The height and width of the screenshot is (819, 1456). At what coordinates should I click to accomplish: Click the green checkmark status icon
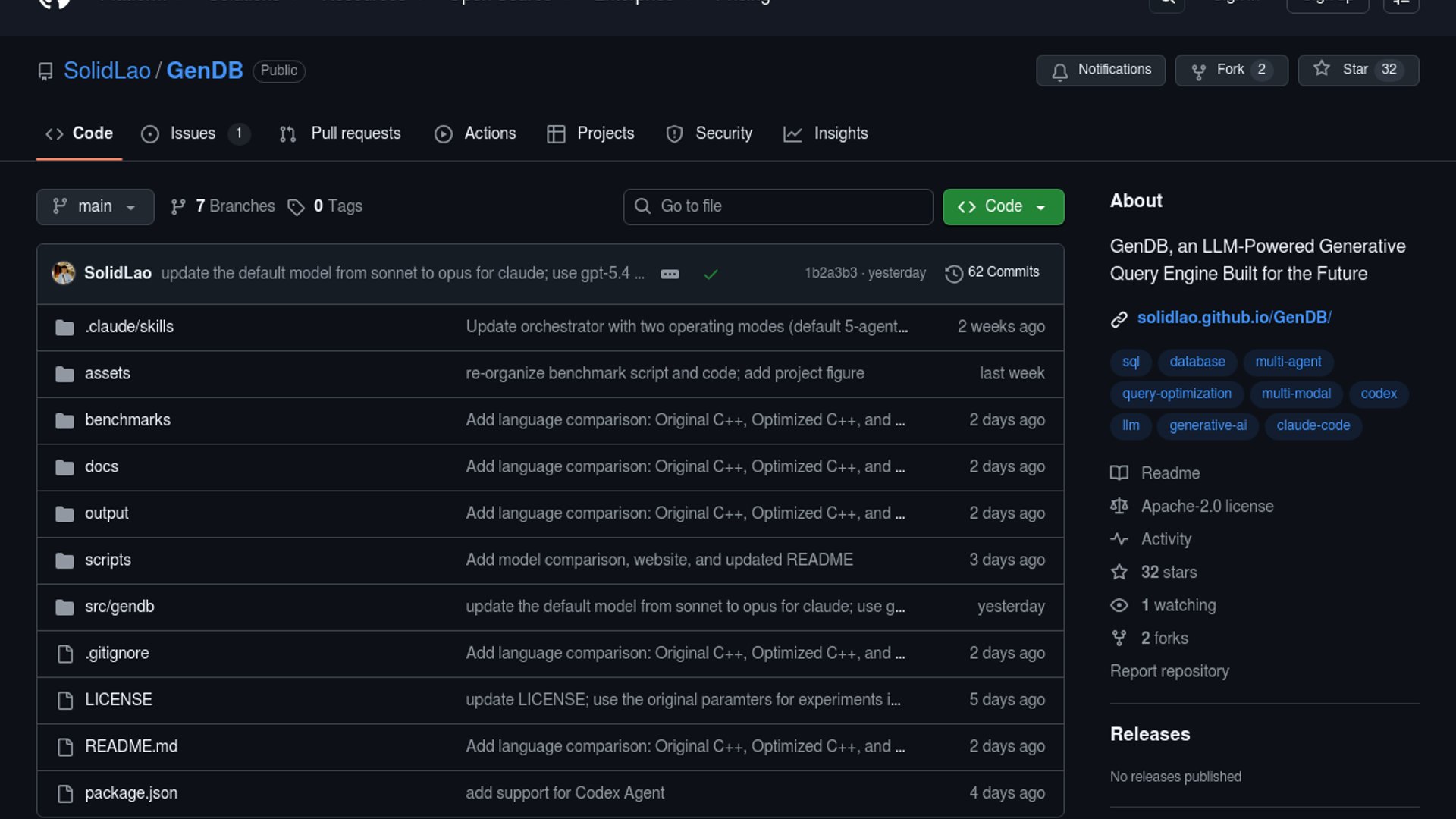point(711,274)
